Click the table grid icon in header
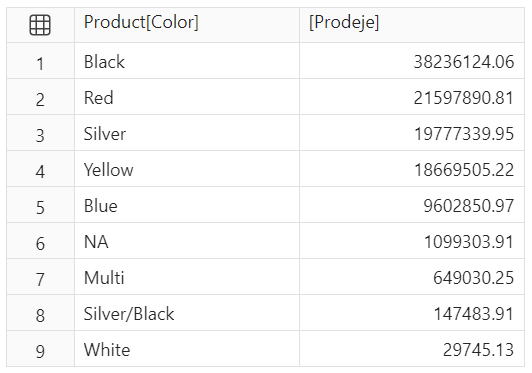 pos(40,25)
